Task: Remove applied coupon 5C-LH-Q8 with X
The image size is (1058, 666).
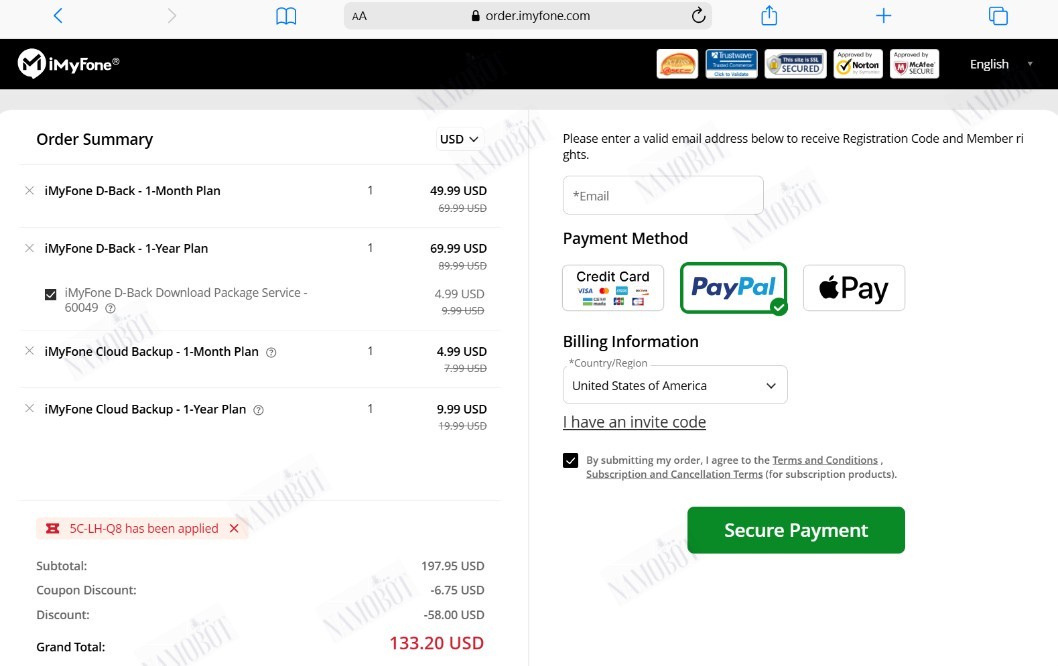Action: click(x=234, y=528)
